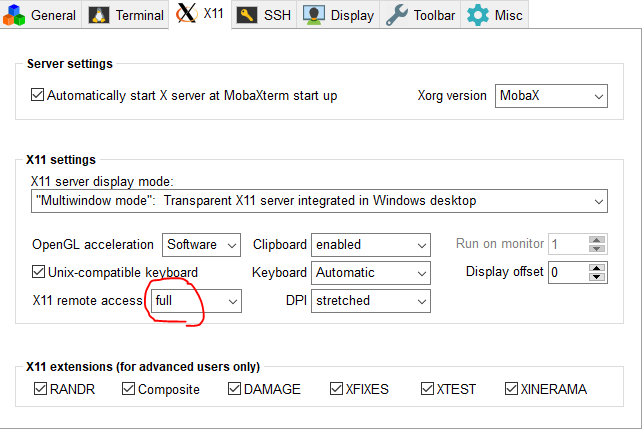The image size is (644, 434).
Task: Toggle the XFIXES extension checkbox
Action: [x=336, y=388]
